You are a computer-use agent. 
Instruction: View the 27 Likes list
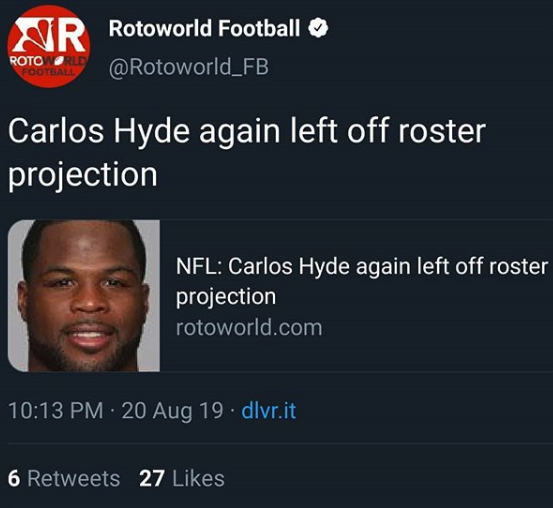click(x=182, y=478)
